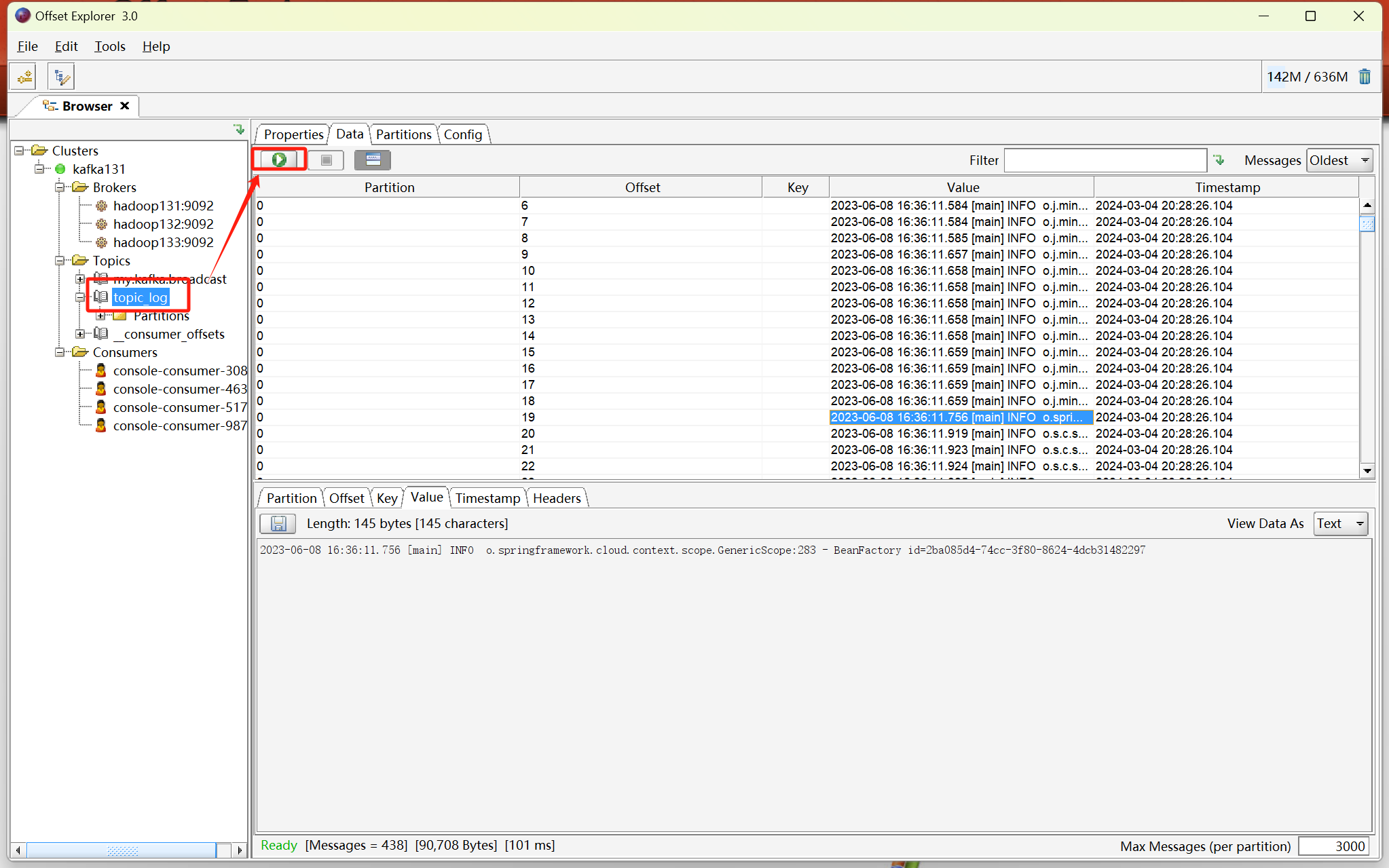Switch to the Partitions tab
The image size is (1389, 868).
point(403,134)
